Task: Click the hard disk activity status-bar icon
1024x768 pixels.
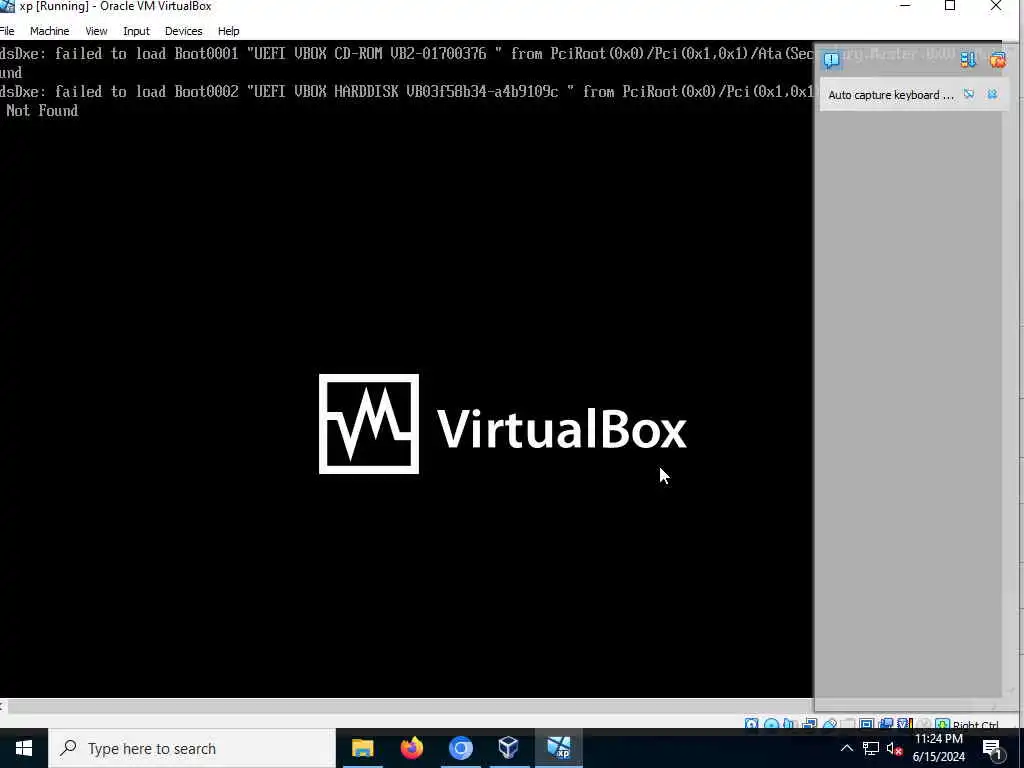Action: click(752, 724)
